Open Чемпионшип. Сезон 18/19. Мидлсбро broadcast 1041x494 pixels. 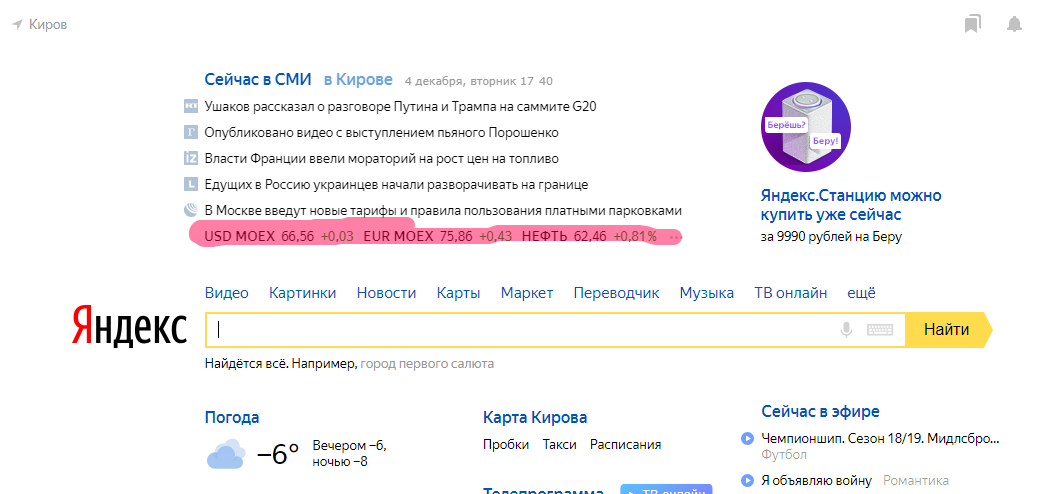(880, 438)
